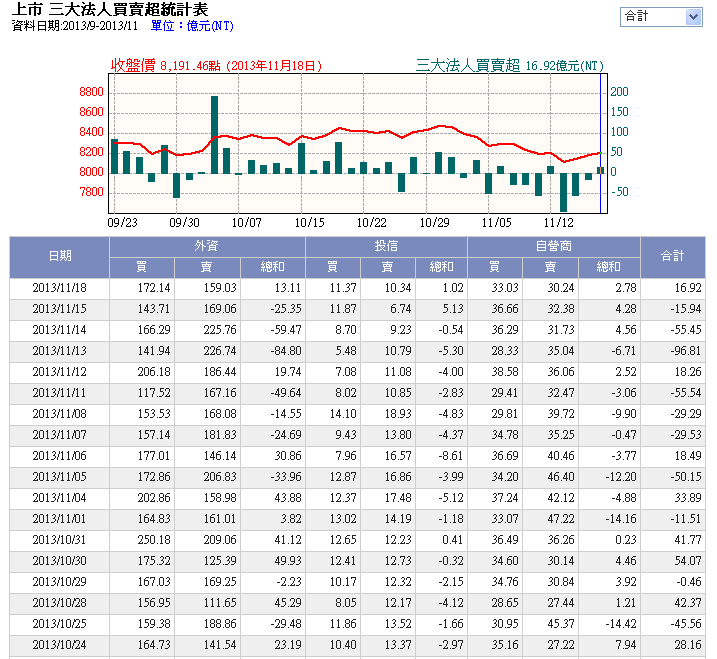
Task: Click trust buy value 14.10 on 2013/11/08
Action: tap(343, 414)
